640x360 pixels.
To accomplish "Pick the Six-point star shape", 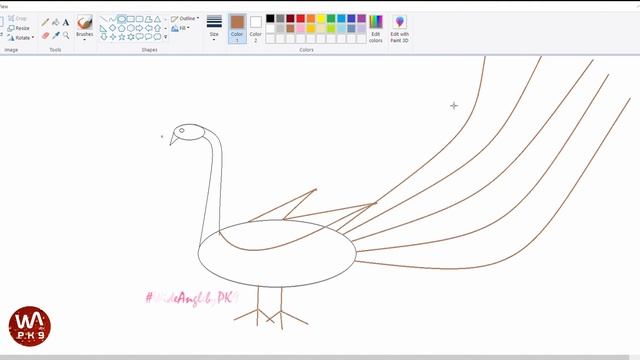I will pyautogui.click(x=131, y=37).
